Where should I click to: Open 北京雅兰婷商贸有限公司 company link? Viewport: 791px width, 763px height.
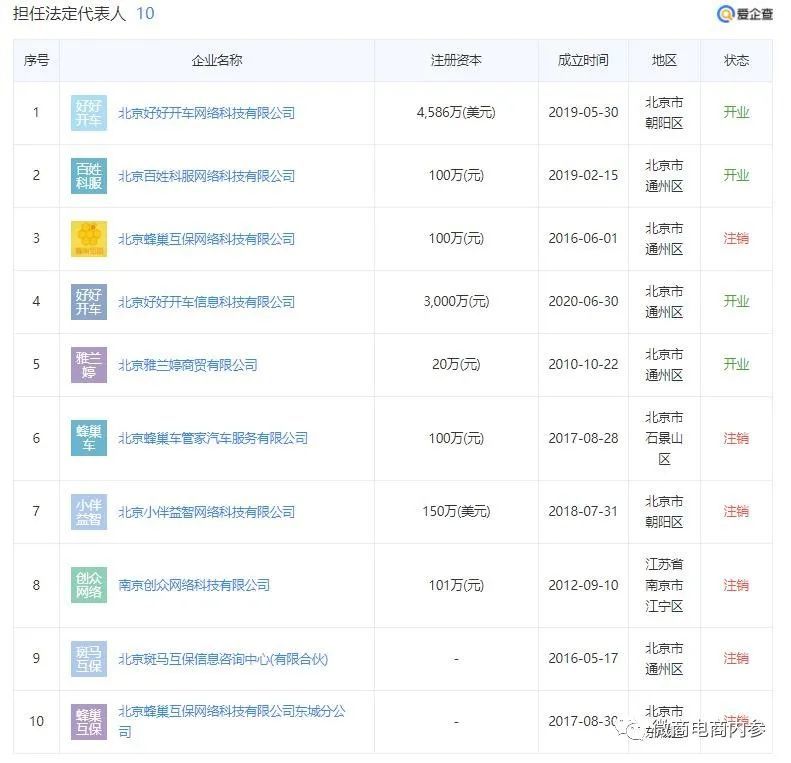pos(188,365)
